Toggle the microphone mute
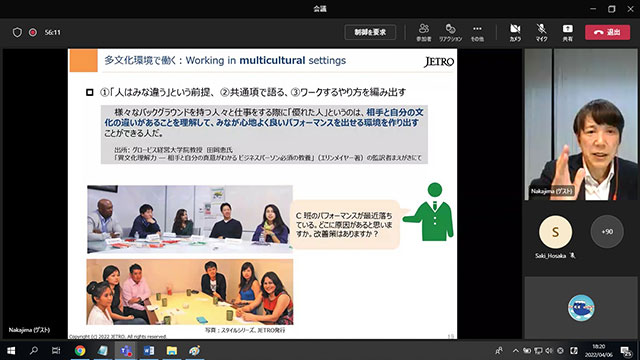The height and width of the screenshot is (360, 640). click(541, 32)
